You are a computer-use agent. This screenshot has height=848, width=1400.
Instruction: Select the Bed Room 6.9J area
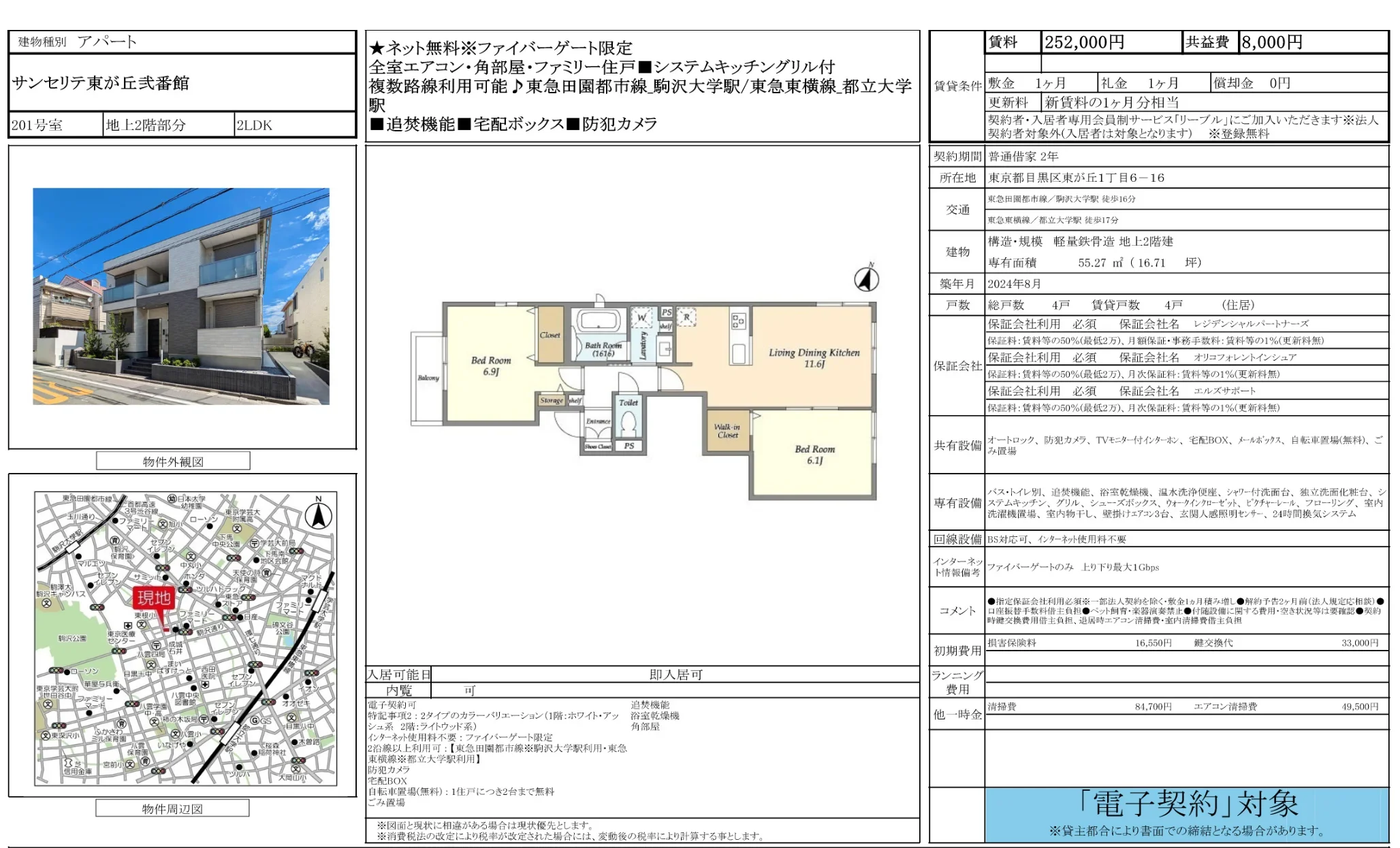491,365
